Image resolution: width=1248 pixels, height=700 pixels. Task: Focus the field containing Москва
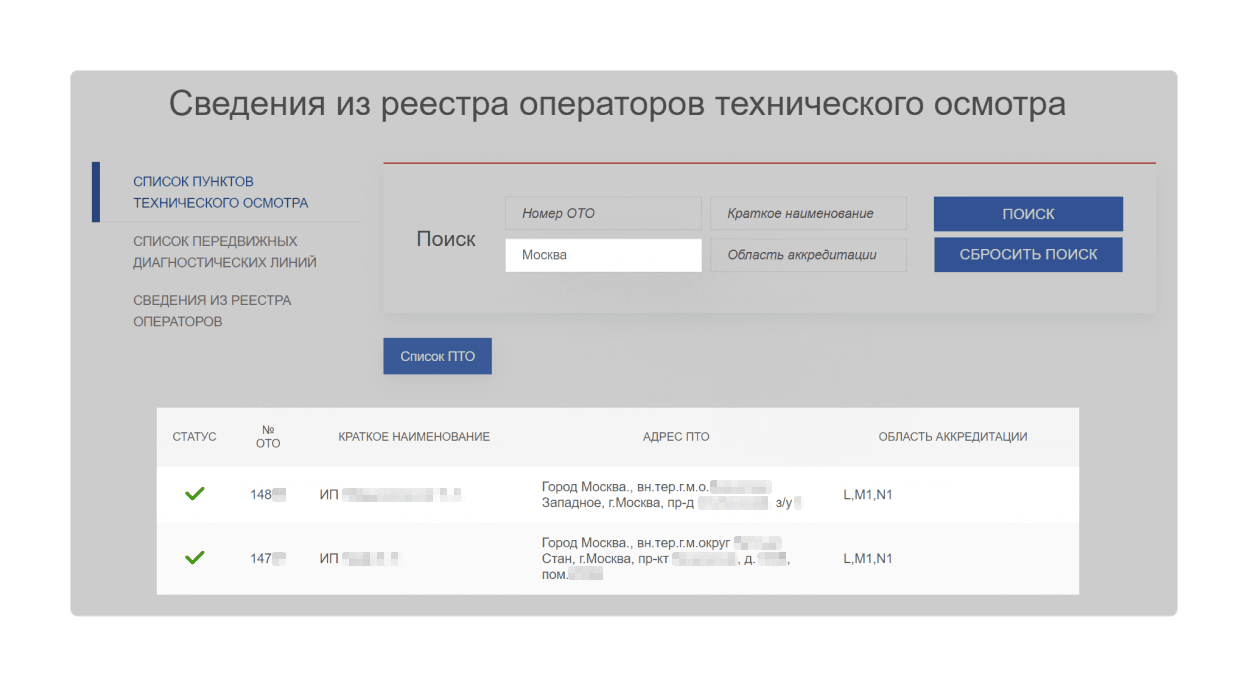click(603, 255)
